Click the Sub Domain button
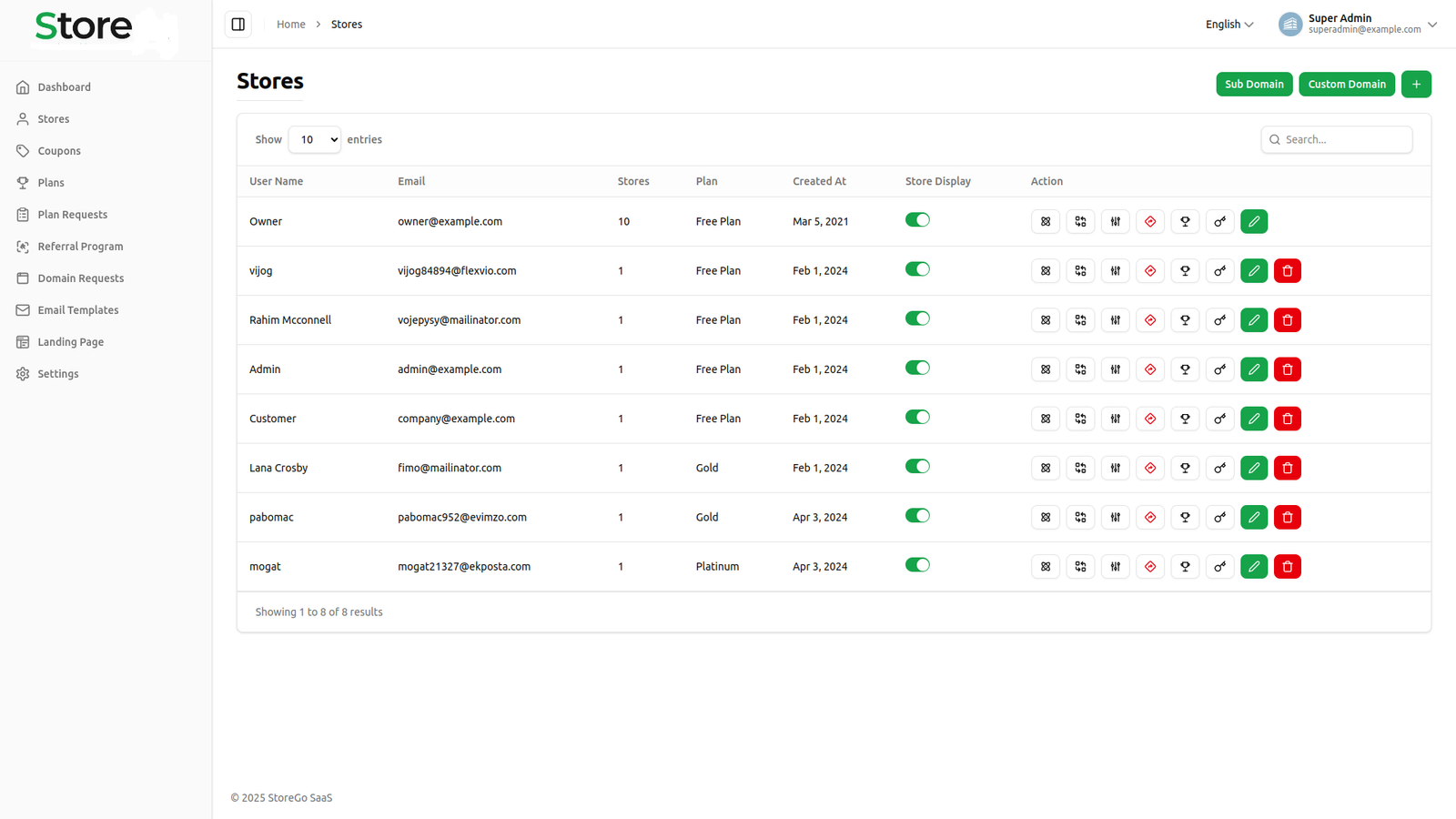This screenshot has height=819, width=1456. pos(1254,84)
